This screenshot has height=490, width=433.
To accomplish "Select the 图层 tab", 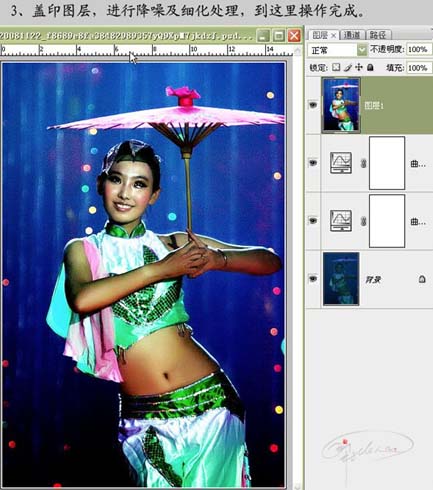I will click(x=320, y=35).
